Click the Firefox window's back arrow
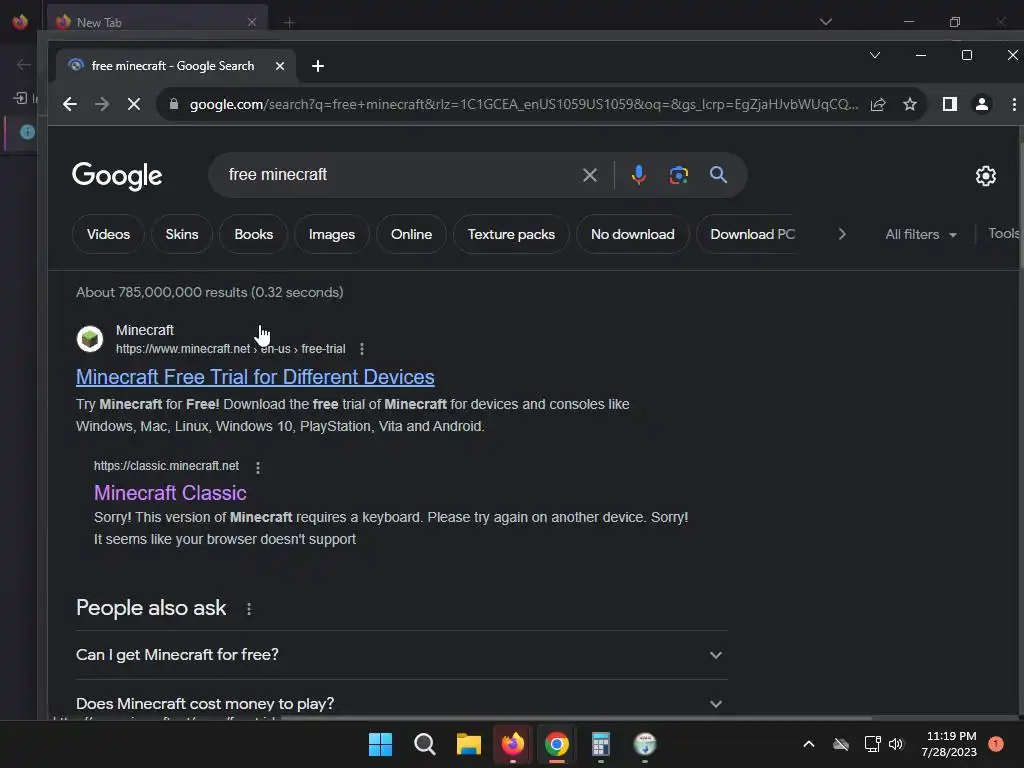The height and width of the screenshot is (768, 1024). point(24,64)
